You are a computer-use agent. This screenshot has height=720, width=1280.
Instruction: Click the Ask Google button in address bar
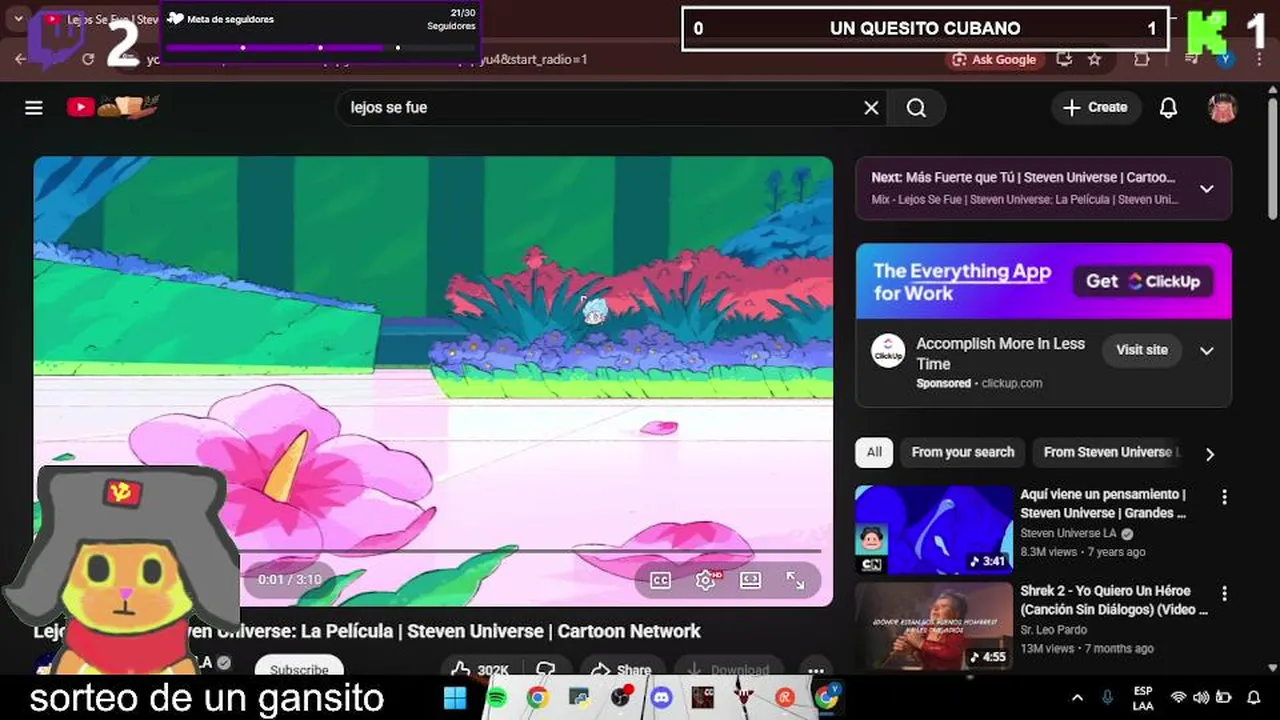click(994, 59)
